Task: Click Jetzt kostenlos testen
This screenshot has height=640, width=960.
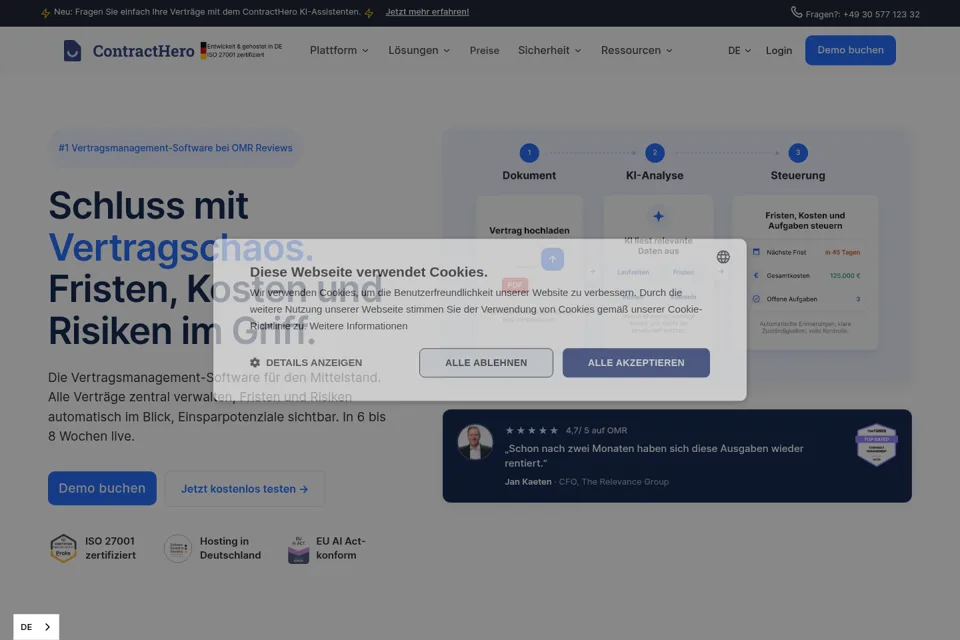Action: click(x=244, y=489)
